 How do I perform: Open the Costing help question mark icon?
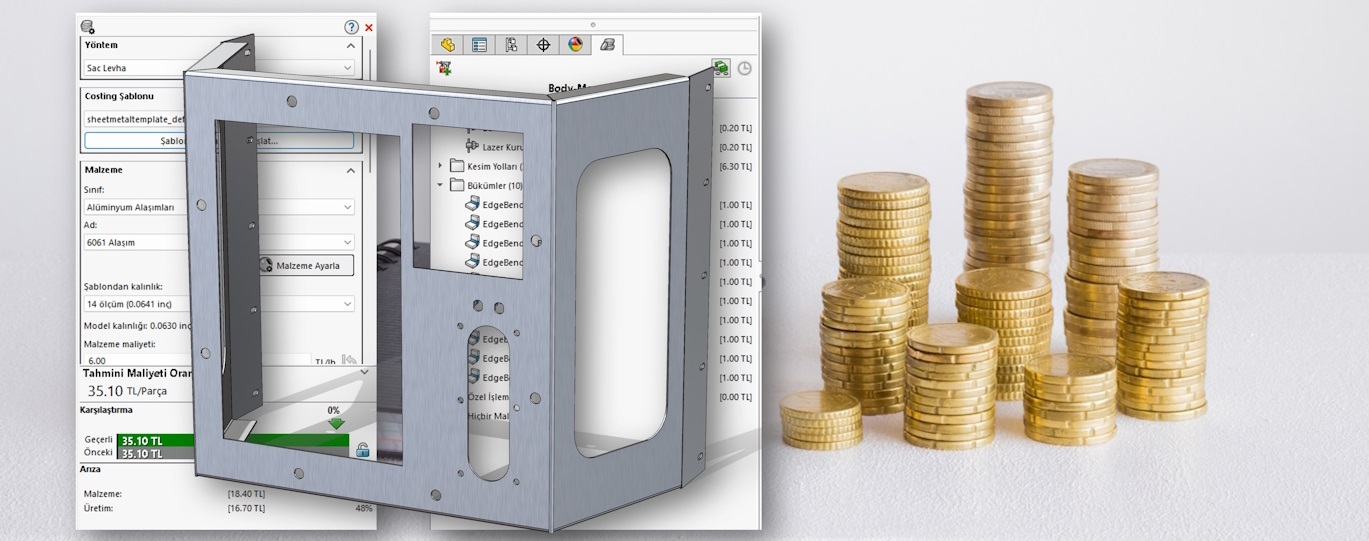[x=351, y=27]
